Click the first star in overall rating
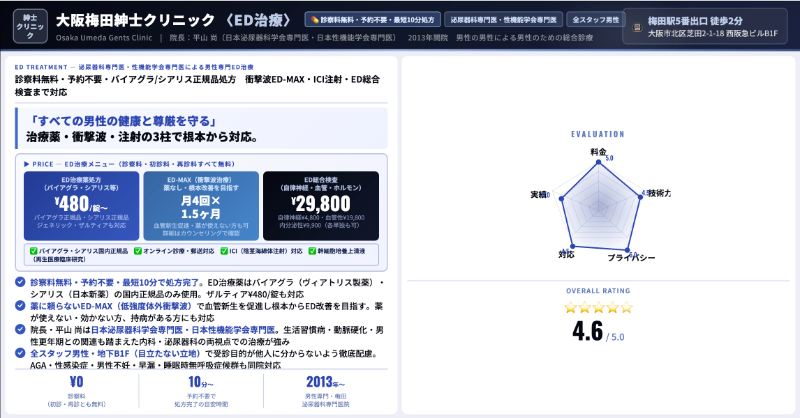This screenshot has height=418, width=800. [573, 307]
